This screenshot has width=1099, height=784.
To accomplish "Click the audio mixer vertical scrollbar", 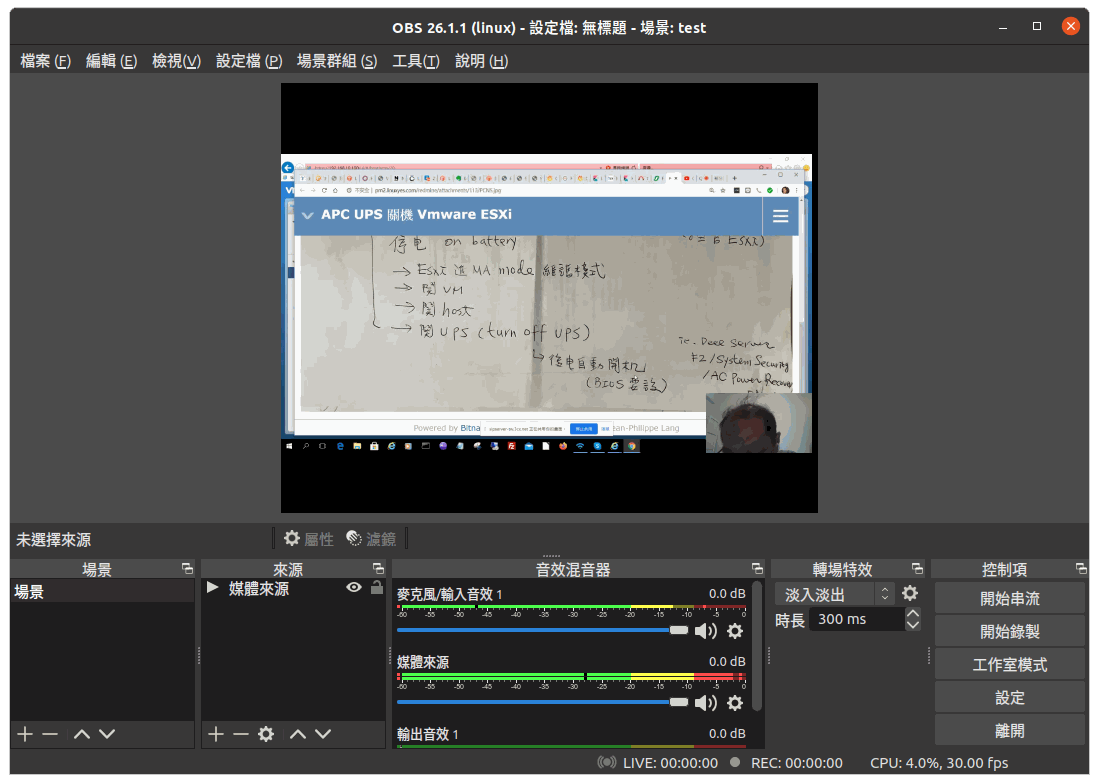I will 756,646.
